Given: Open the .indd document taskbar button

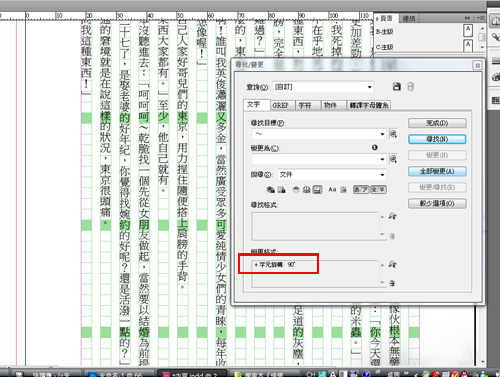Looking at the screenshot, I should pos(192,374).
